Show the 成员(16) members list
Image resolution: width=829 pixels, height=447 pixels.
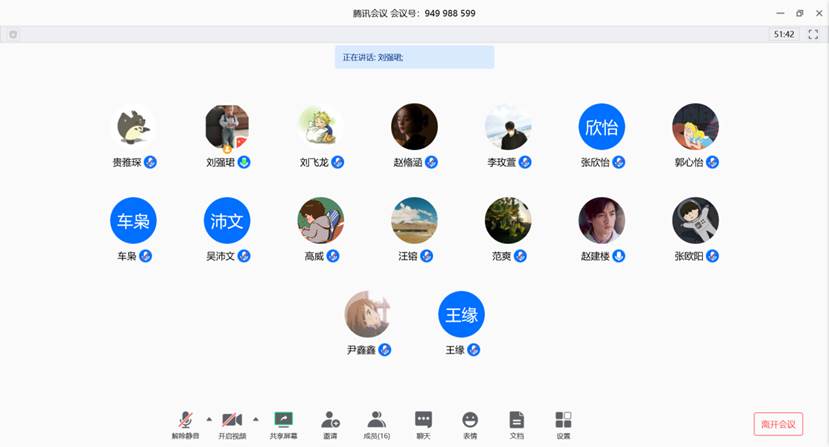click(x=377, y=423)
